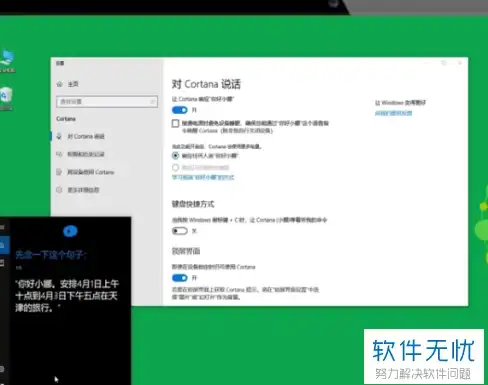
Task: Select the 响应任何人说你好小娜 radio button
Action: [175, 155]
